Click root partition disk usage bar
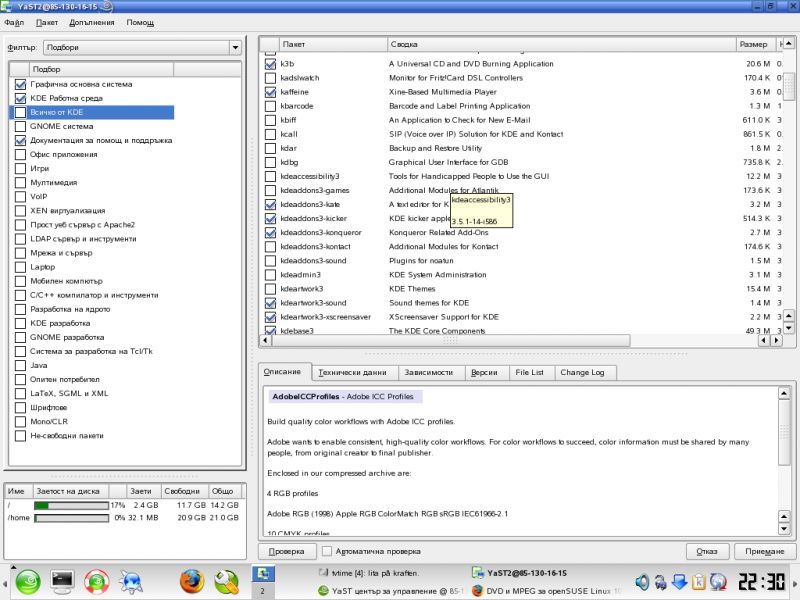The height and width of the screenshot is (600, 800). pyautogui.click(x=71, y=505)
